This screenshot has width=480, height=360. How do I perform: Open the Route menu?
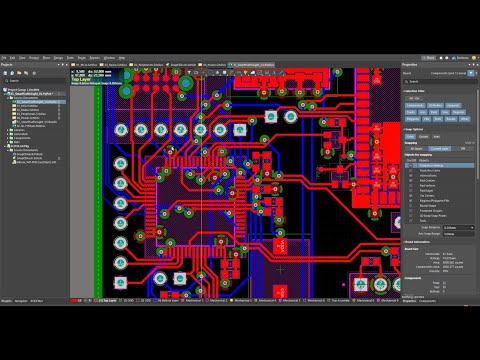(82, 58)
